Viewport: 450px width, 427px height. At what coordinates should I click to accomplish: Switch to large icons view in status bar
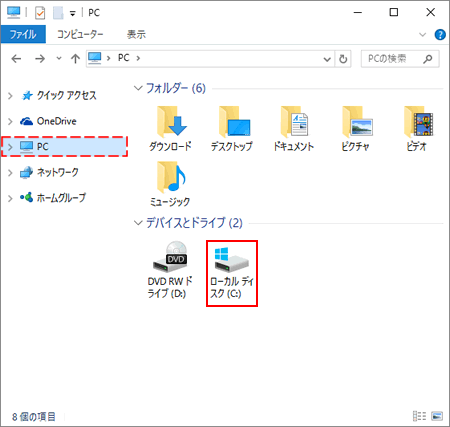tap(437, 416)
